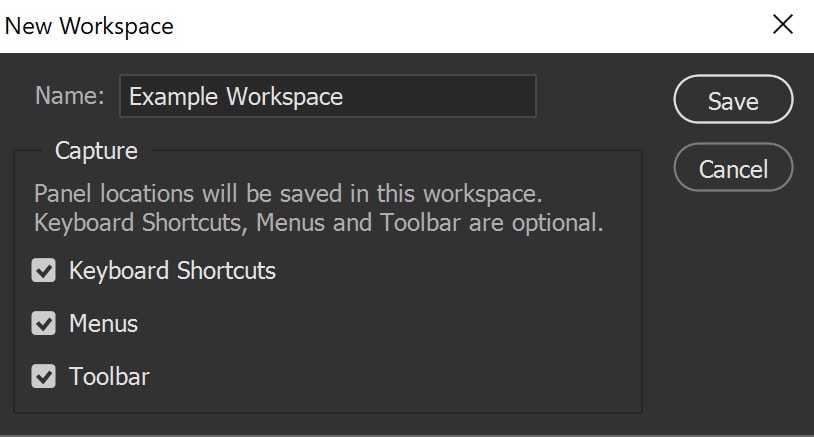This screenshot has width=814, height=437.
Task: Click the "Menus" checkbox label text
Action: pos(103,323)
